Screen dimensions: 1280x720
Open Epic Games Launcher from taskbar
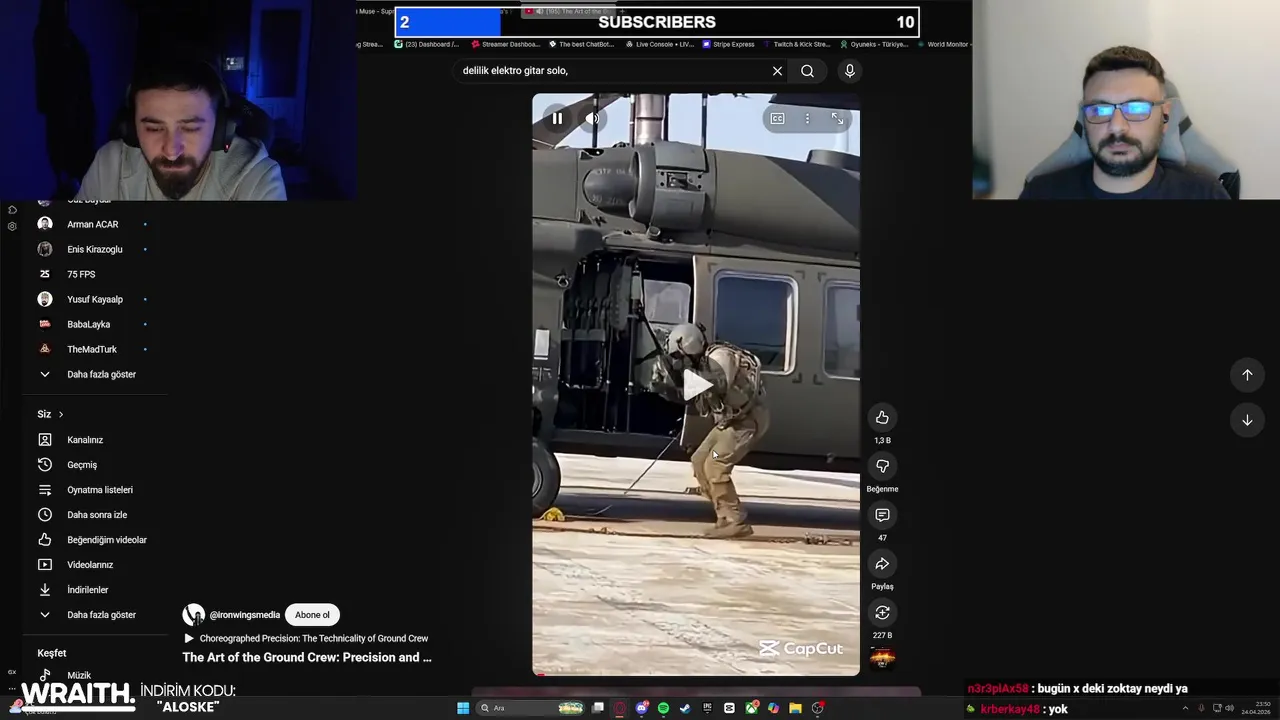pyautogui.click(x=707, y=708)
